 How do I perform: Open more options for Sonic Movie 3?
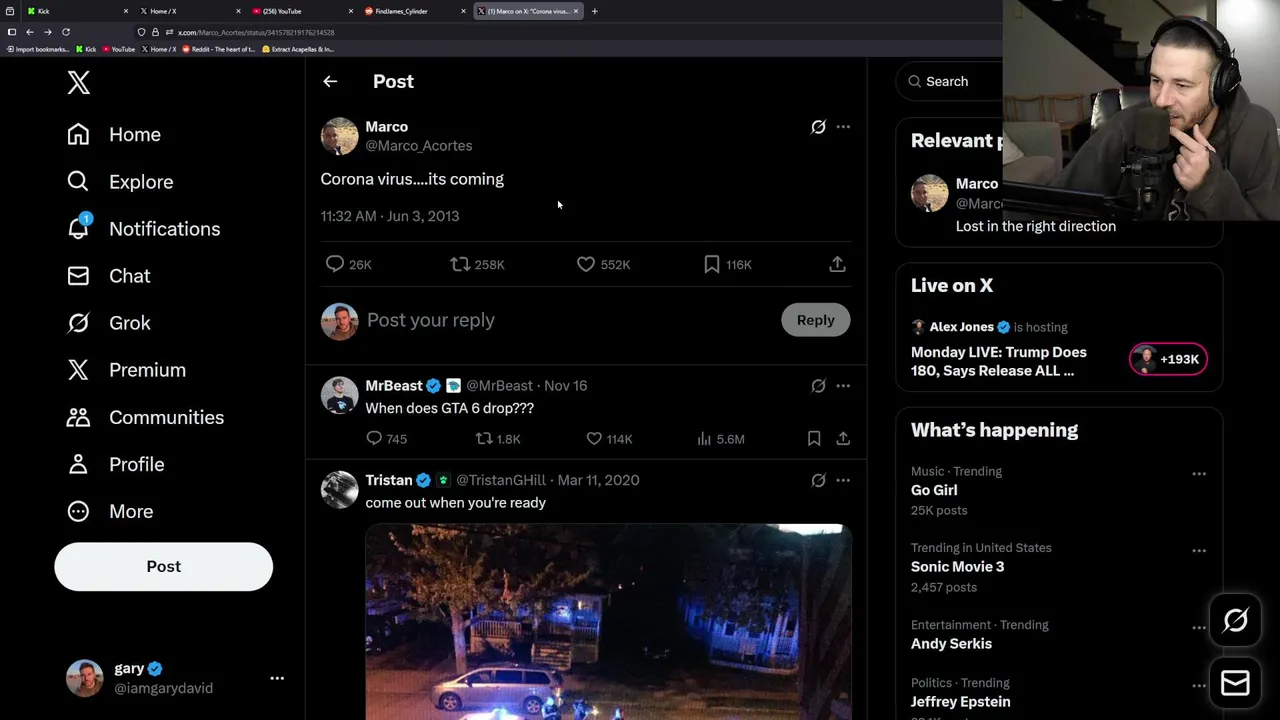pyautogui.click(x=1199, y=551)
